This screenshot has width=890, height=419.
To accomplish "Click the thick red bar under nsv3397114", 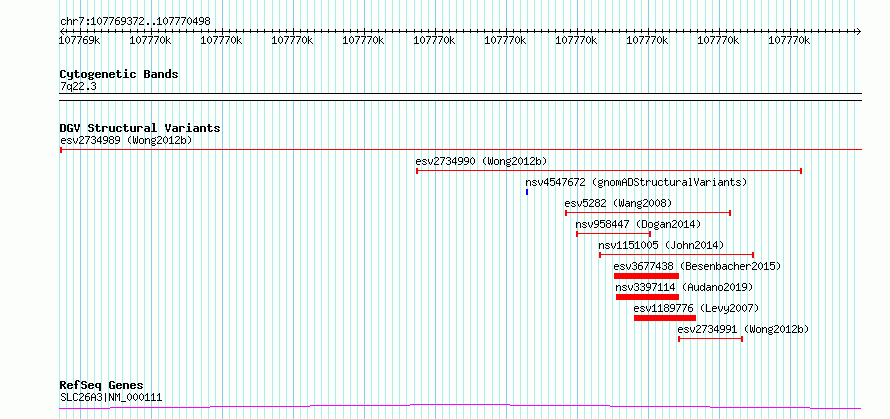I will coord(647,297).
